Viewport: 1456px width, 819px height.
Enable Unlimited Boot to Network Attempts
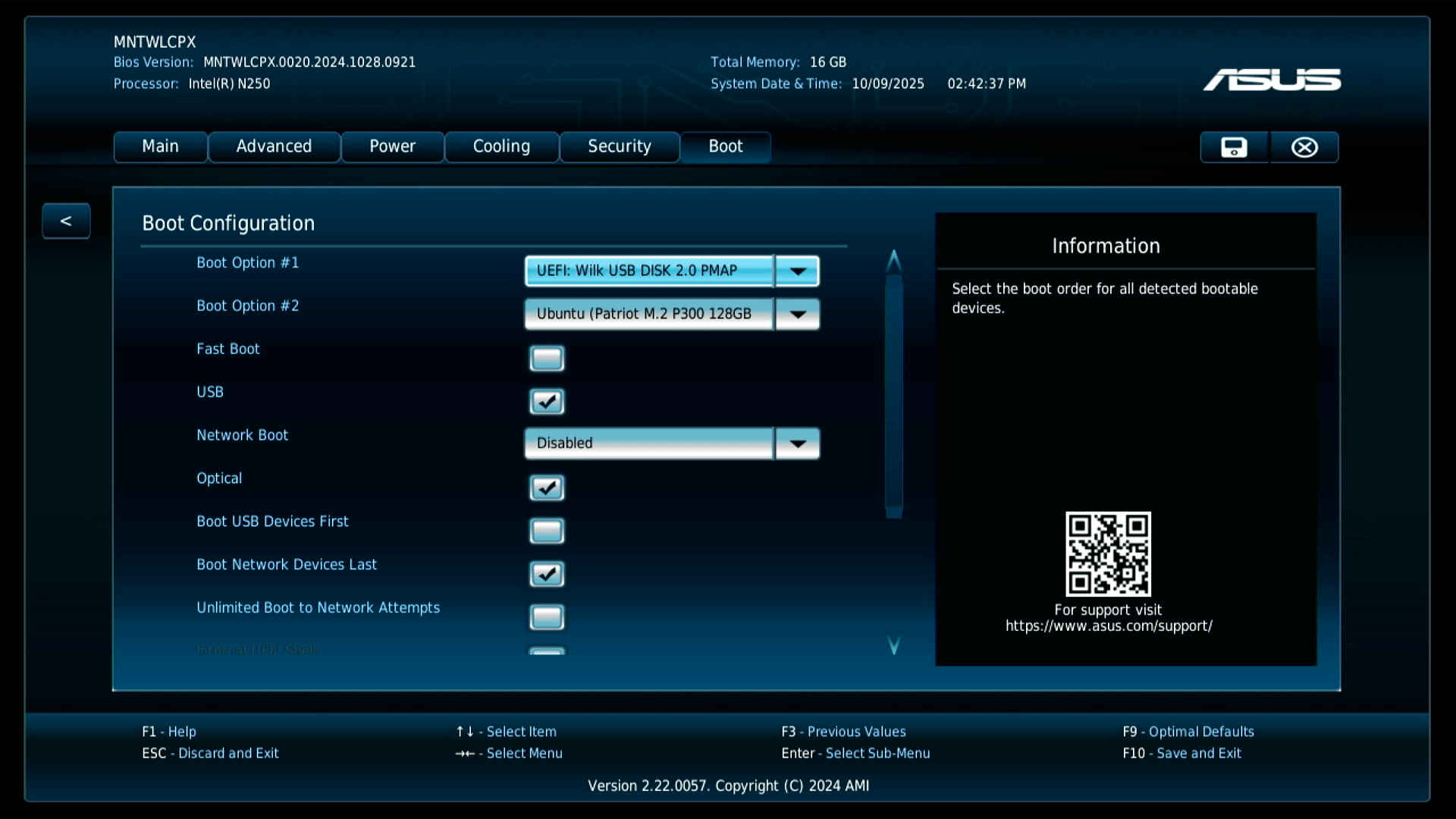[x=547, y=617]
